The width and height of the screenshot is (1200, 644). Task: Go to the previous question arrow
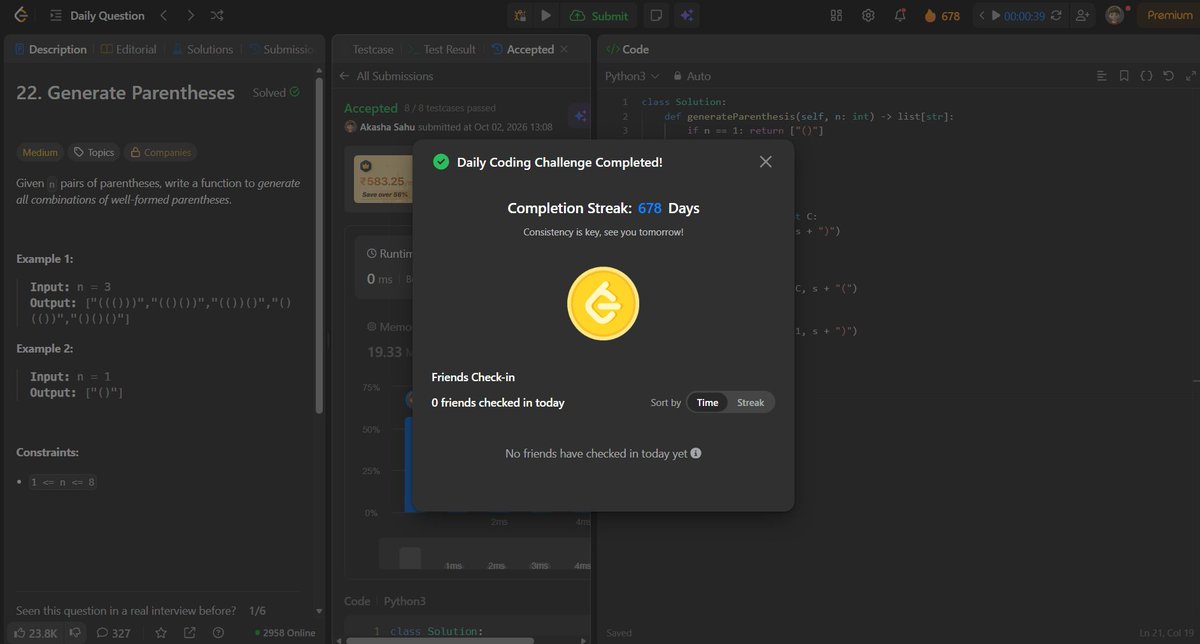pos(164,16)
